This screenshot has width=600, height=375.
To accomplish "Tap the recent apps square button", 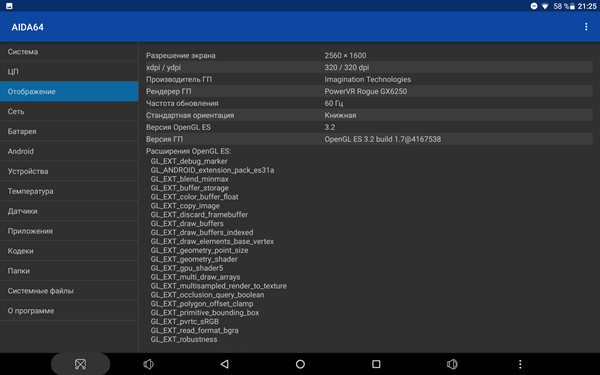I will point(376,364).
